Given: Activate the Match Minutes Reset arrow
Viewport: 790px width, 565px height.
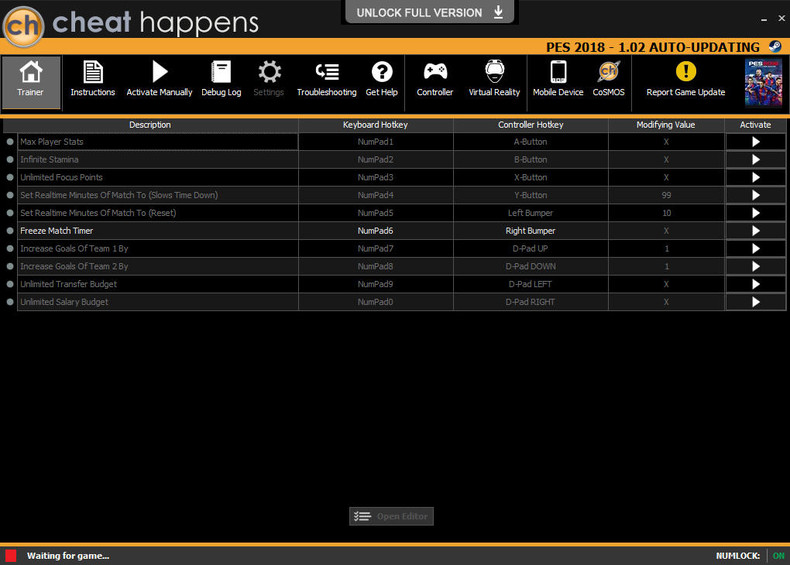Looking at the screenshot, I should coord(755,213).
